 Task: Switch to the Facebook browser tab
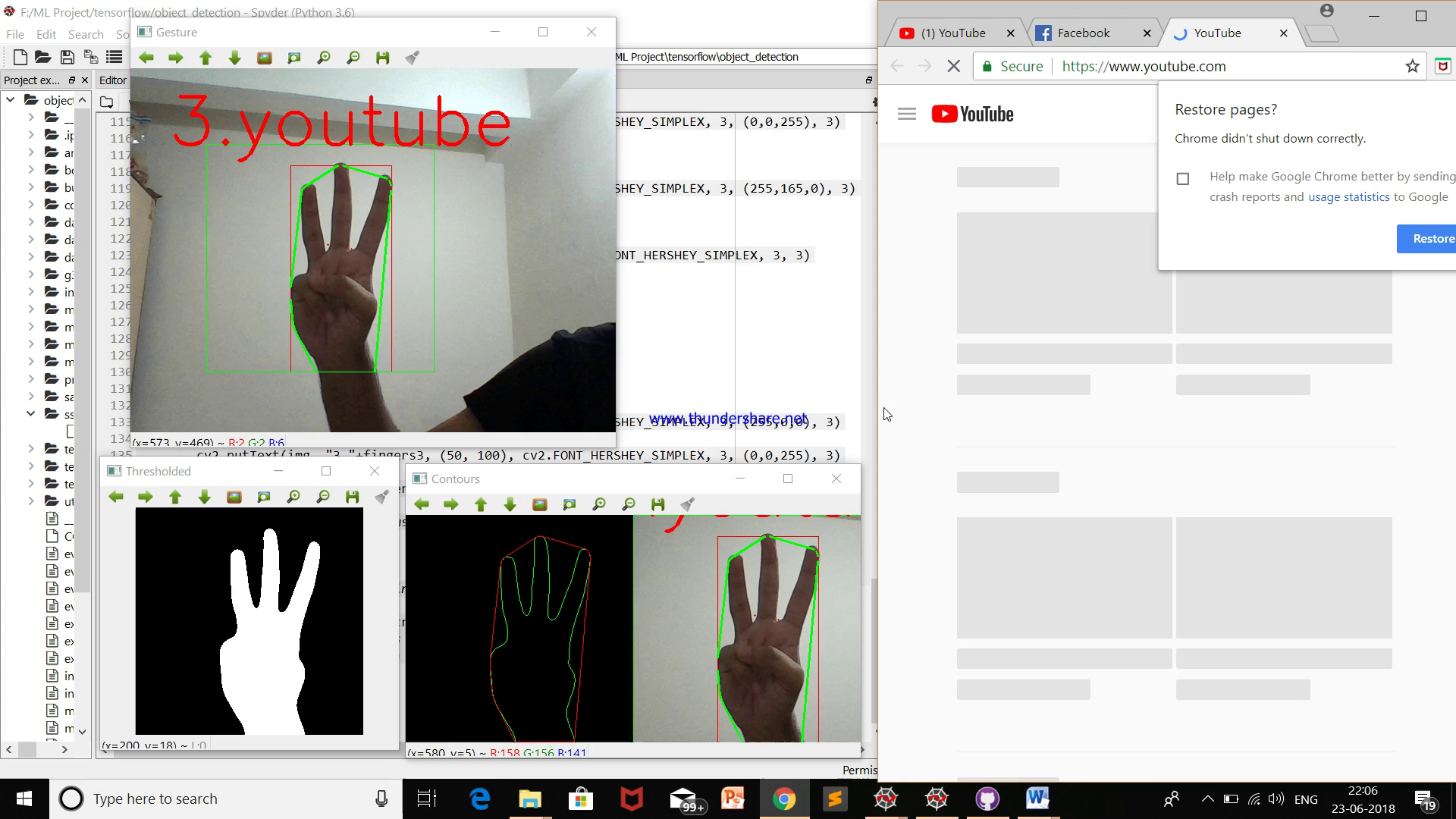pos(1082,33)
